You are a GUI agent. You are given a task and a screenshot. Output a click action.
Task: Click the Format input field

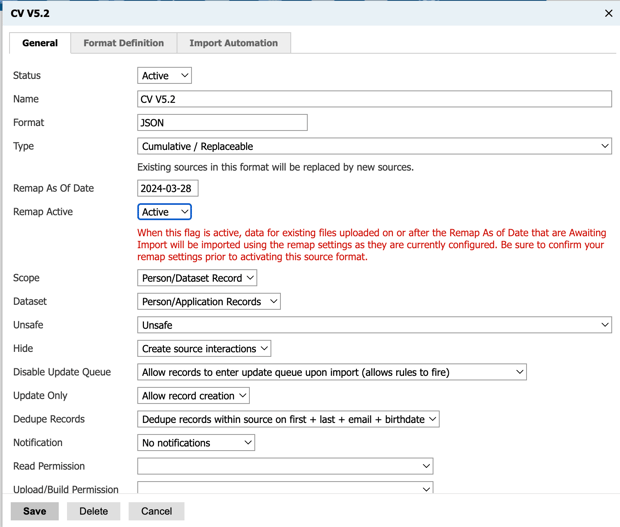pyautogui.click(x=222, y=123)
